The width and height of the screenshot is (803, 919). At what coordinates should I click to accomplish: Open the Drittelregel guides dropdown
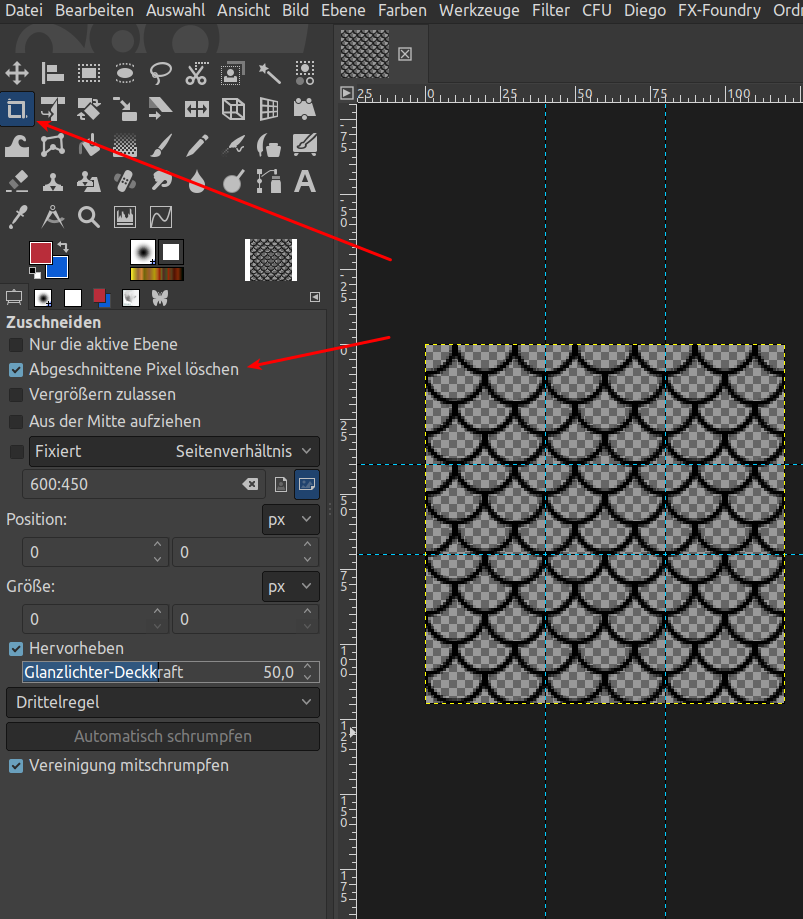pyautogui.click(x=163, y=702)
